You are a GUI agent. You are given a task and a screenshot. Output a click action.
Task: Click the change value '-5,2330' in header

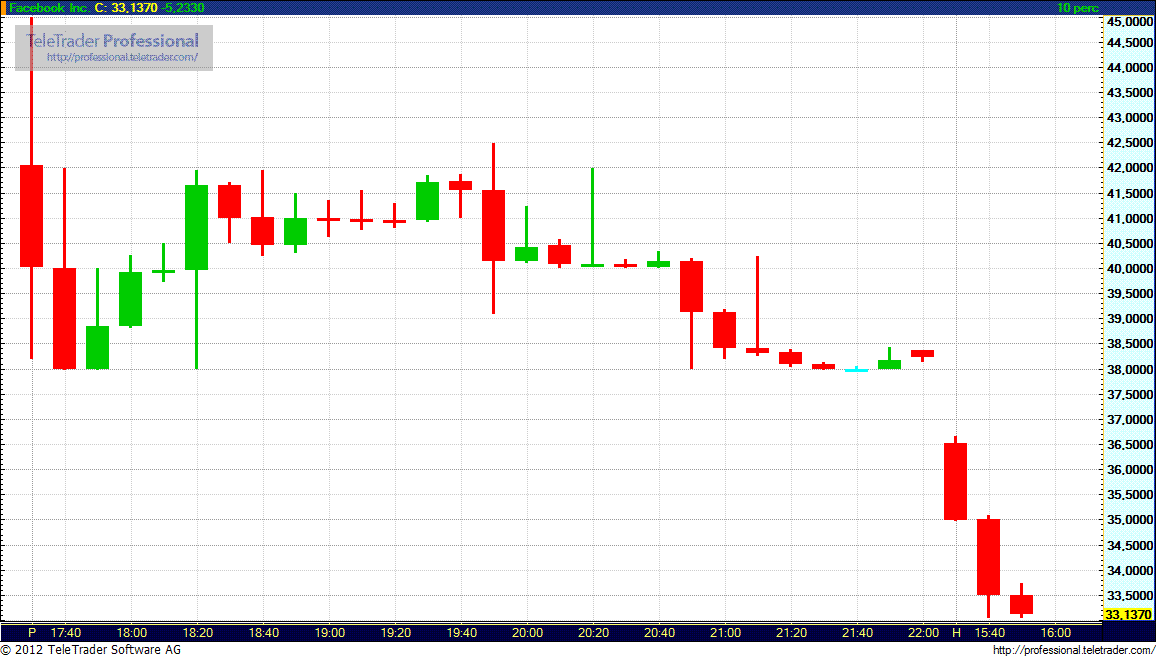[183, 8]
